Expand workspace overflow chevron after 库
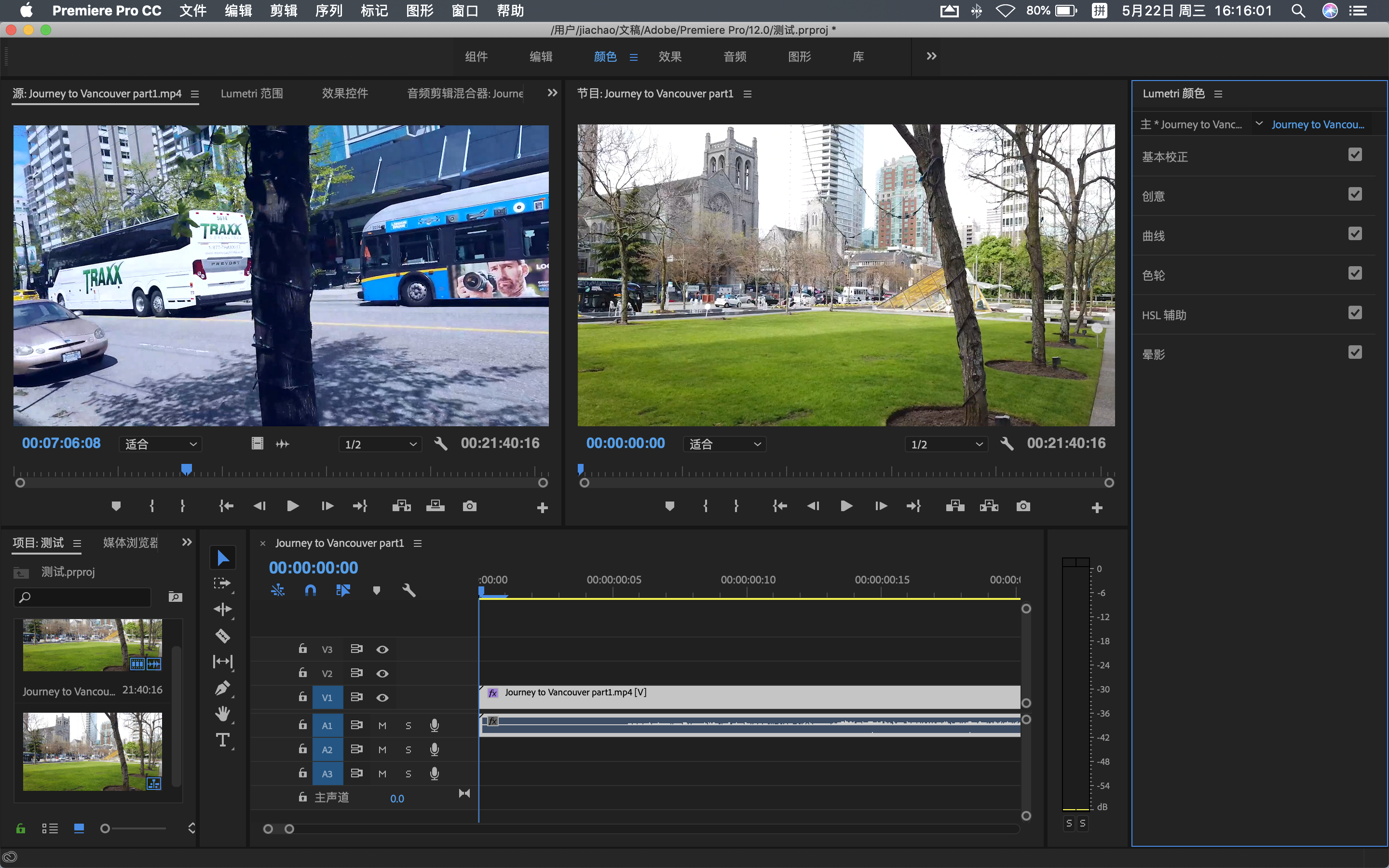The height and width of the screenshot is (868, 1389). click(x=932, y=56)
